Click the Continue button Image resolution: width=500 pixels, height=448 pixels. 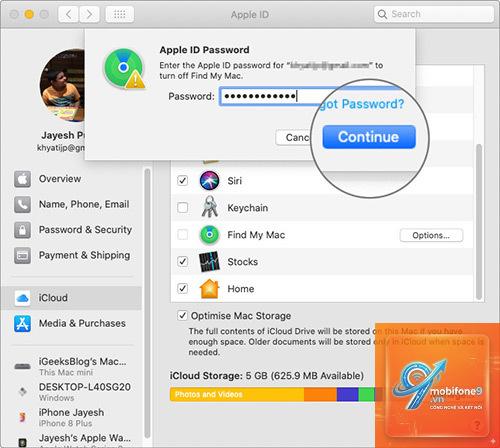click(x=369, y=137)
